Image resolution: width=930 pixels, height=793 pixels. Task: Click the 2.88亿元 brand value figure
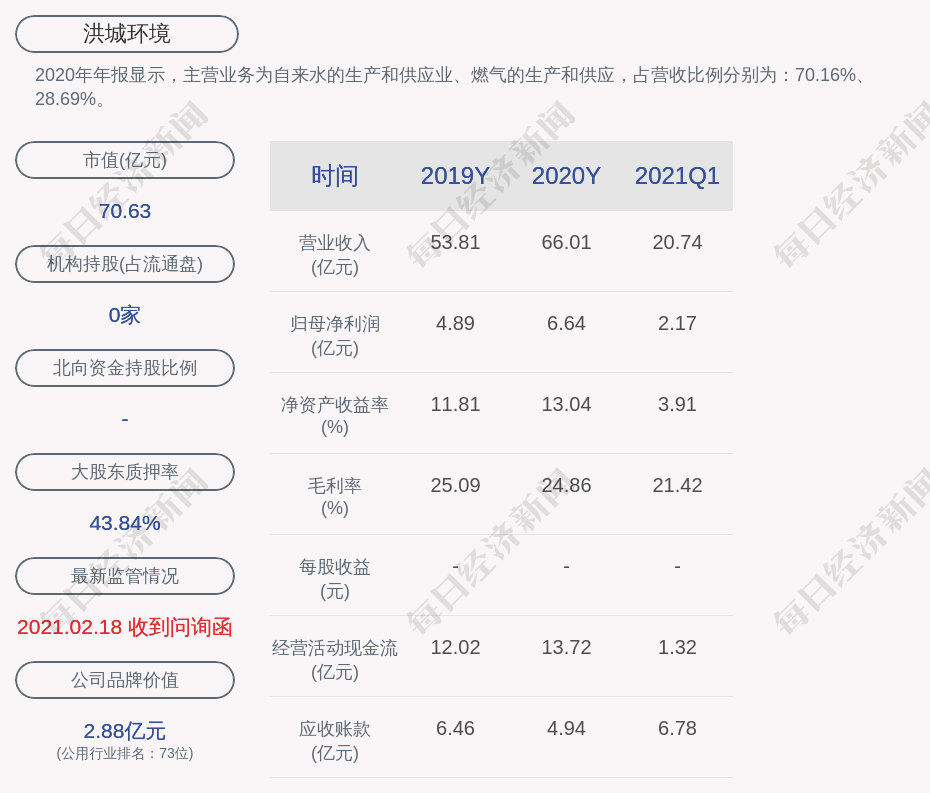pyautogui.click(x=125, y=731)
